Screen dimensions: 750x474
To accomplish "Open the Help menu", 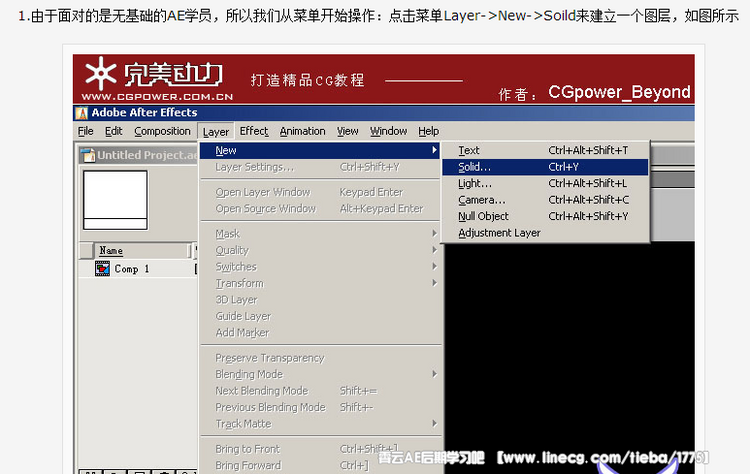I will click(x=428, y=131).
